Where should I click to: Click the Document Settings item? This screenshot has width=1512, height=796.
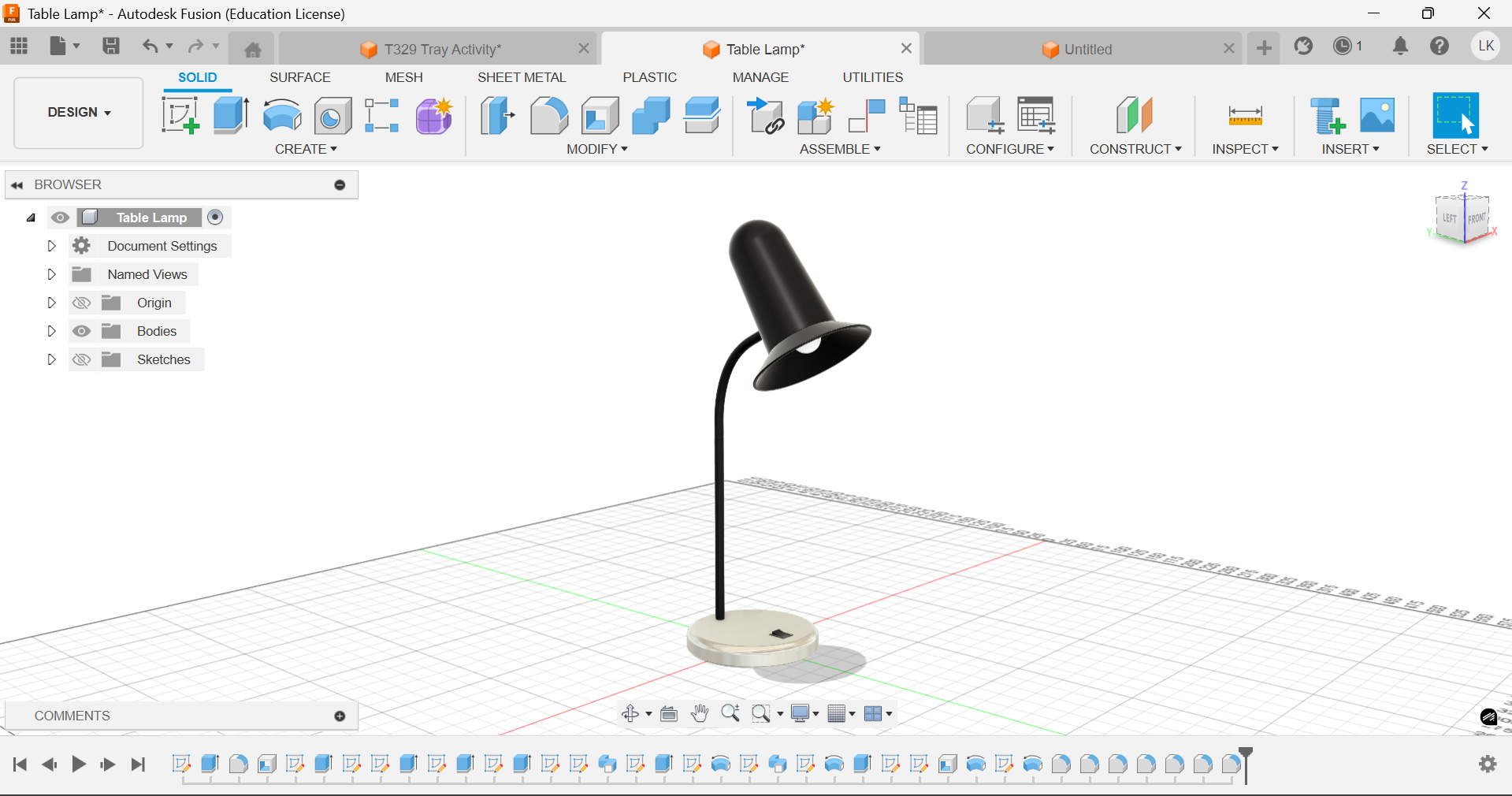point(162,246)
